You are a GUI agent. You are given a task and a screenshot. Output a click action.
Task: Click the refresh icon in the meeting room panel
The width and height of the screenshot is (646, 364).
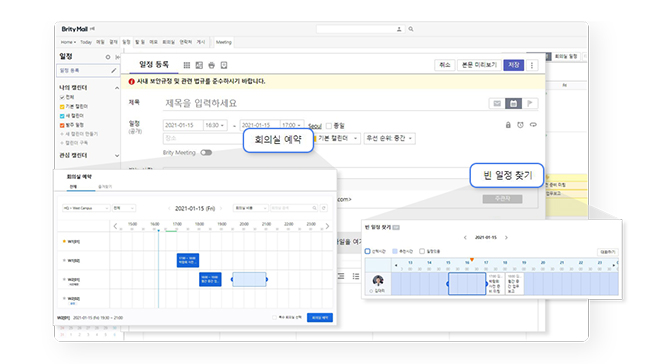click(x=324, y=208)
